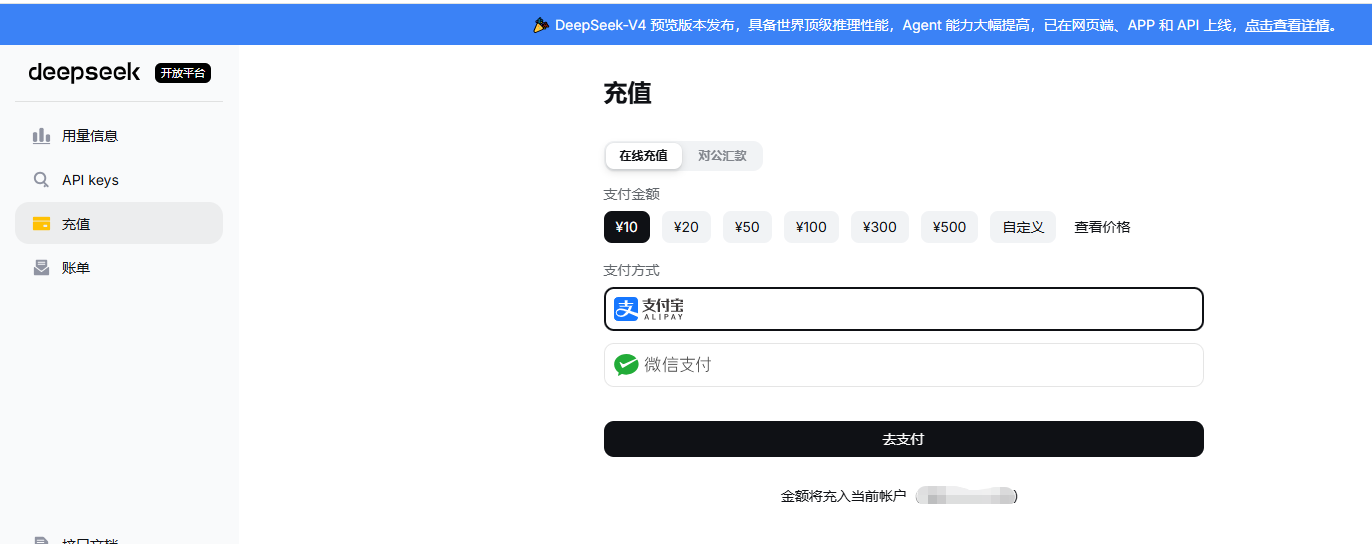The width and height of the screenshot is (1372, 544).
Task: Click the 支付方式 label
Action: pos(632,270)
